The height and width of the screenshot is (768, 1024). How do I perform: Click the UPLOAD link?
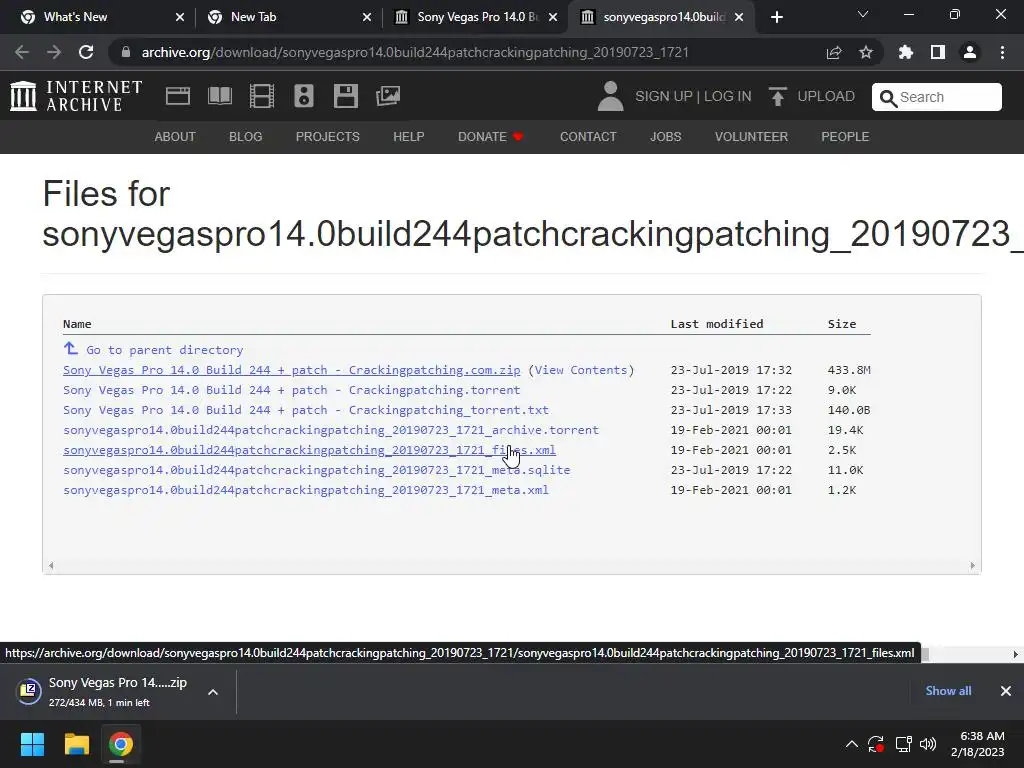point(826,96)
